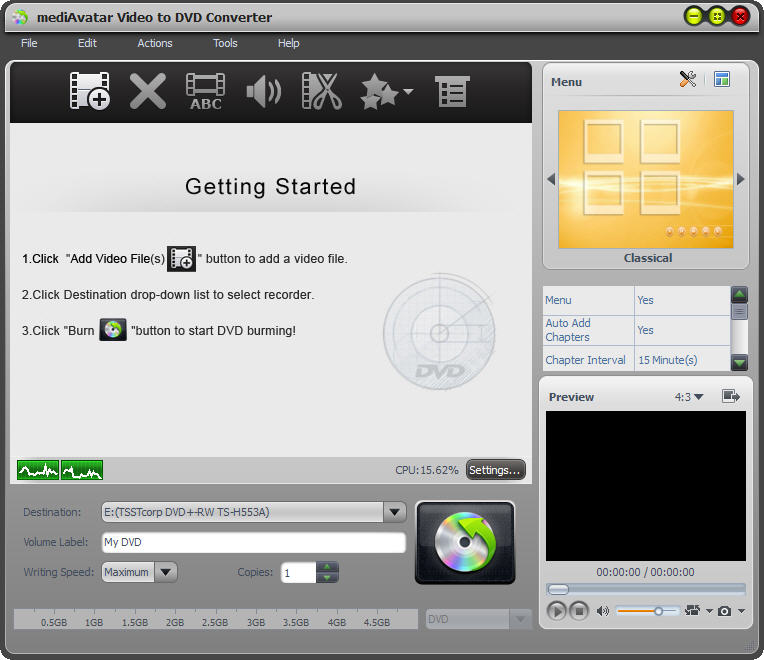This screenshot has height=660, width=764.
Task: Increase copies with the up stepper
Action: pyautogui.click(x=327, y=567)
